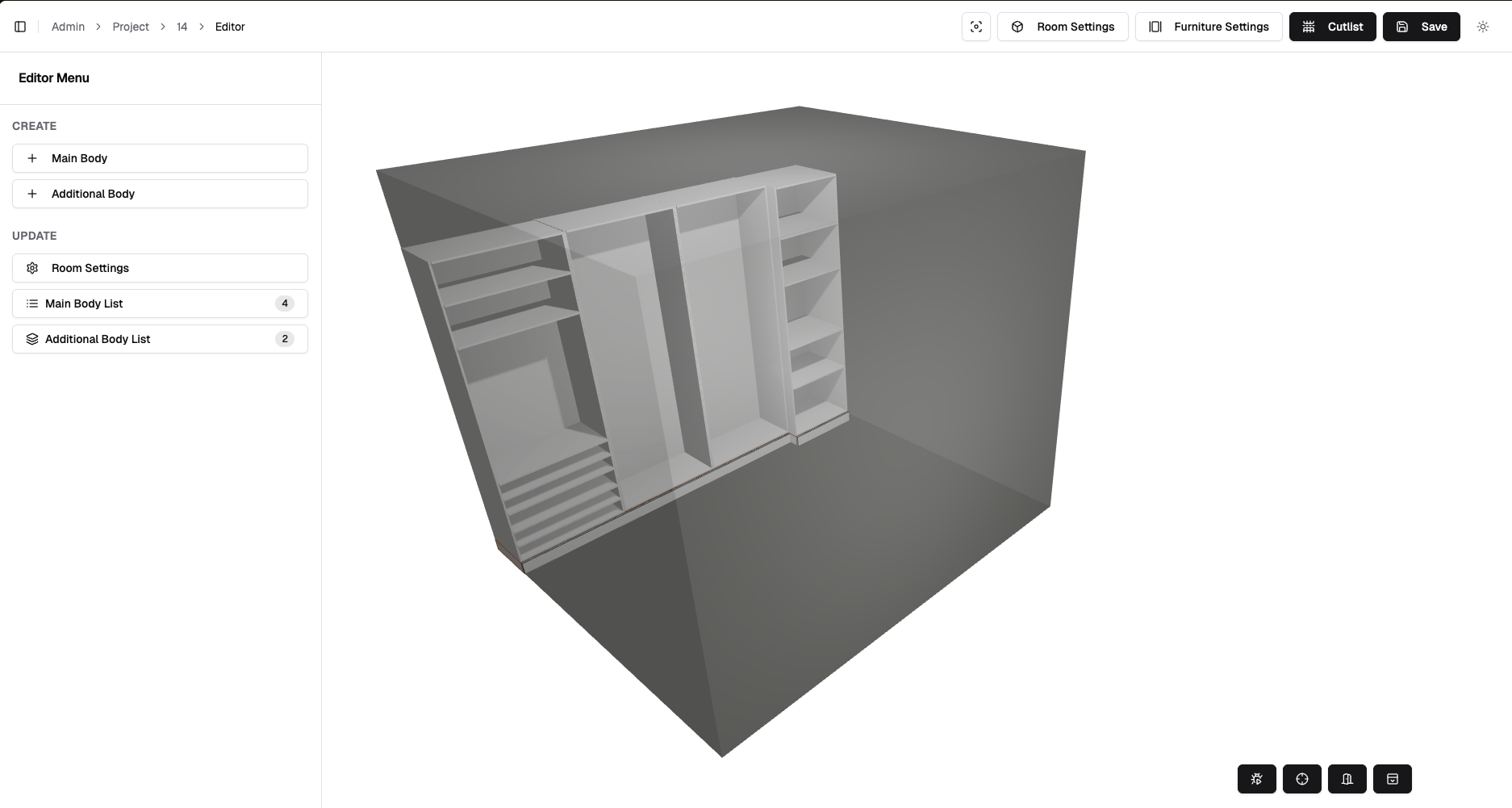Screen dimensions: 1512x808
Task: Toggle the Additional Body List panel
Action: [159, 339]
